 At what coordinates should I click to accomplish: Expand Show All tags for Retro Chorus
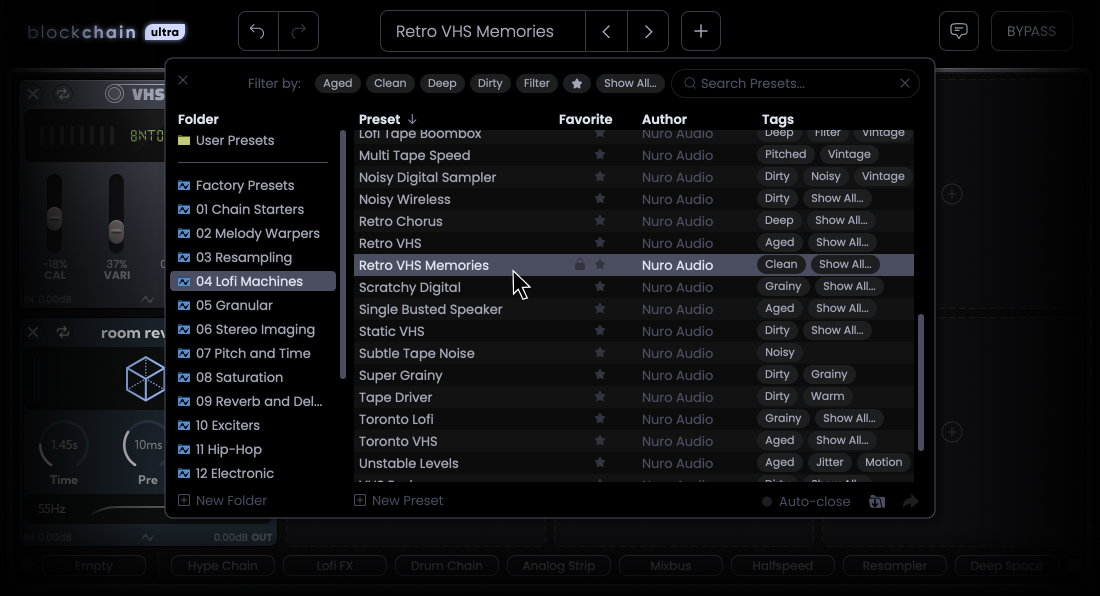(841, 220)
